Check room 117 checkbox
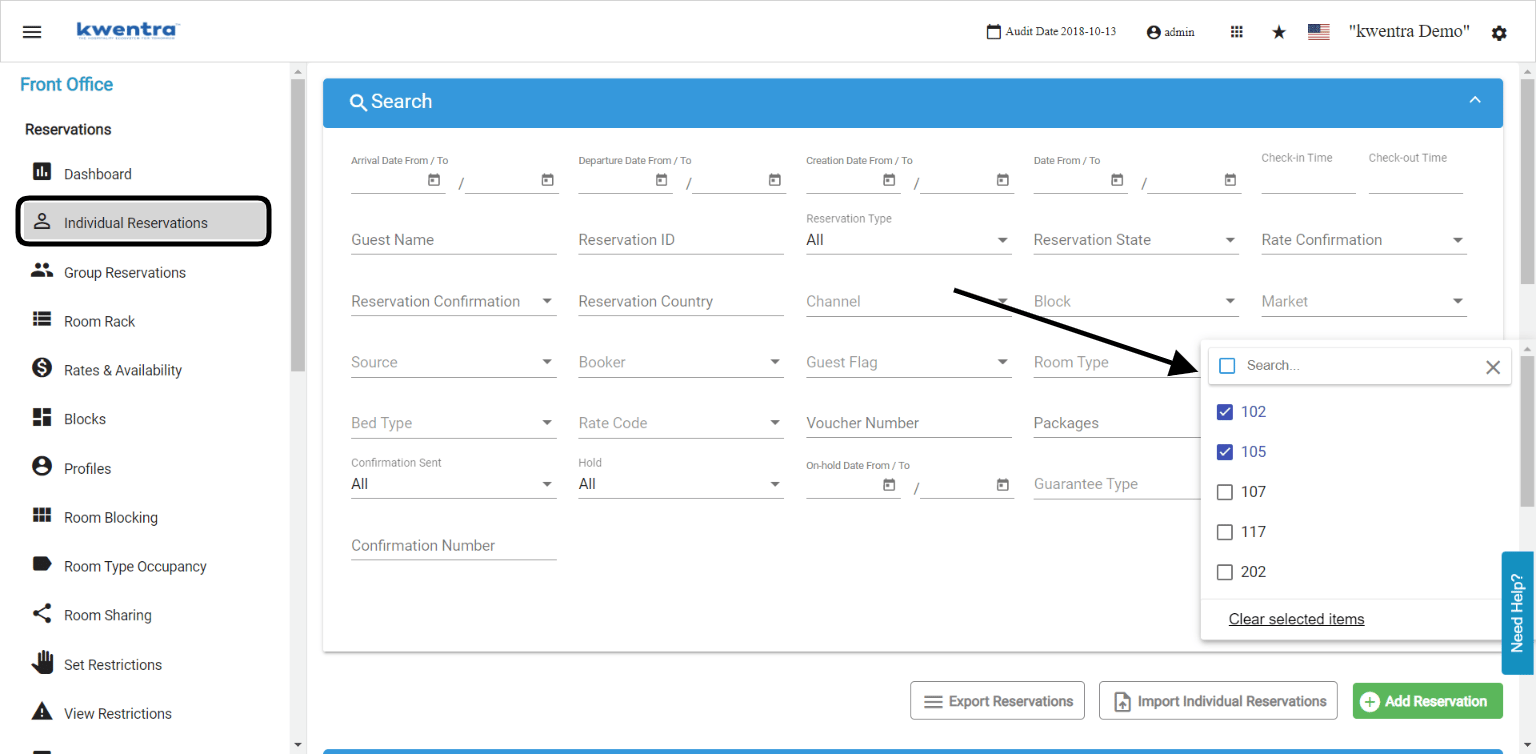1536x754 pixels. (x=1224, y=532)
